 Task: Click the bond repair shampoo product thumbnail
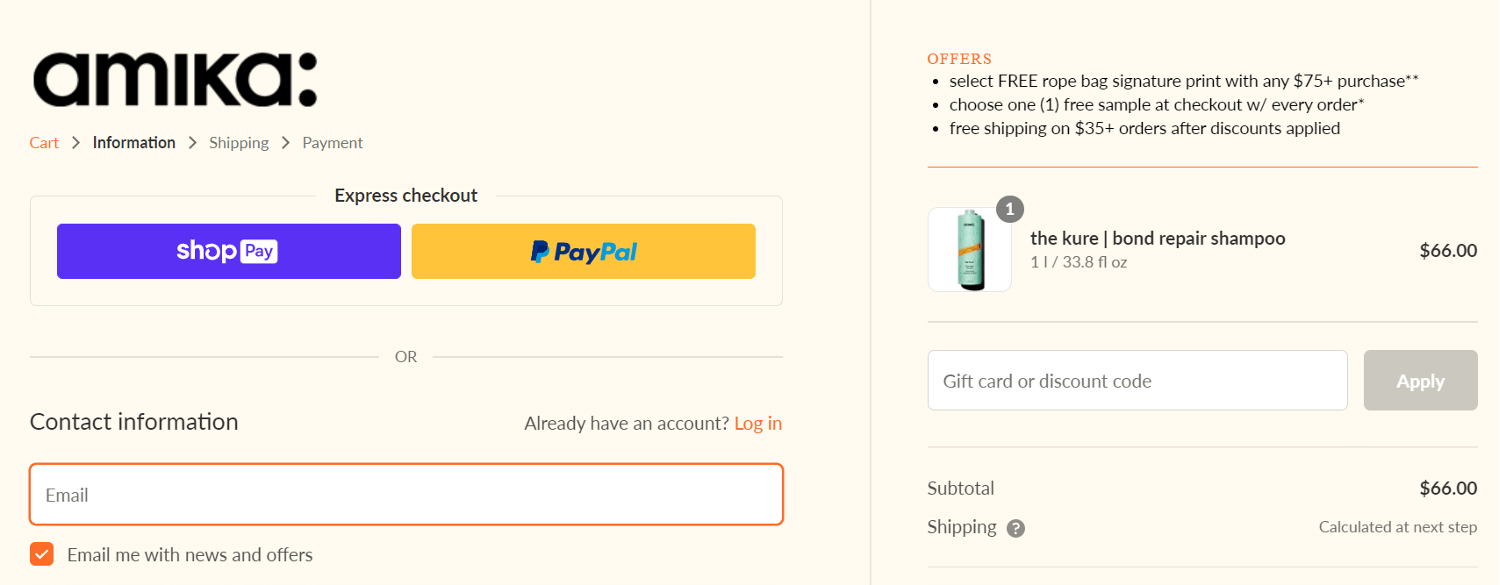pyautogui.click(x=969, y=249)
